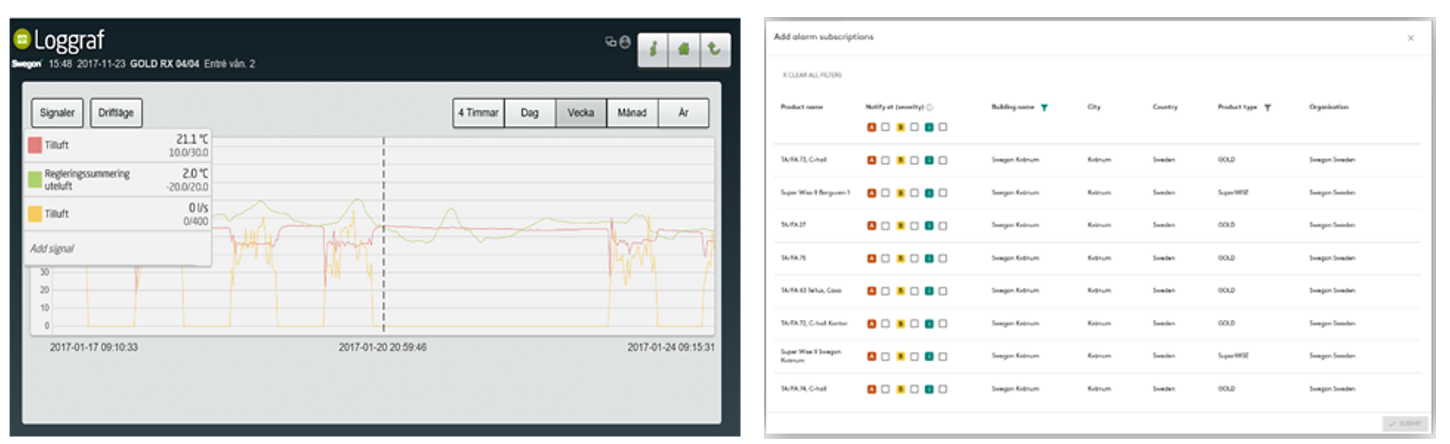Open the Building name filter icon
Screen dimensions: 1450x444
[1044, 107]
